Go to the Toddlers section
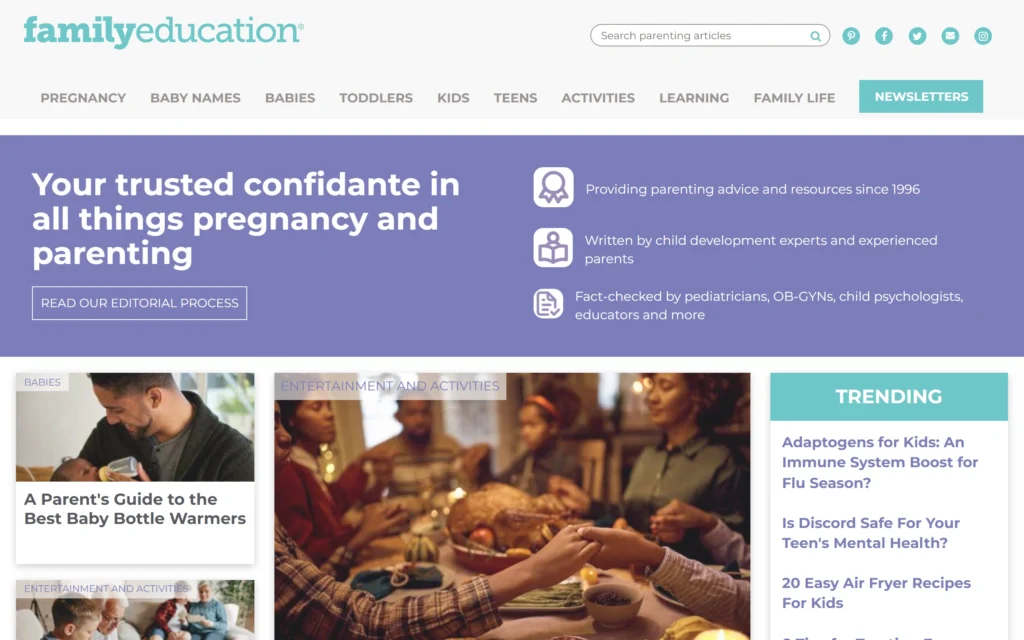 tap(376, 98)
